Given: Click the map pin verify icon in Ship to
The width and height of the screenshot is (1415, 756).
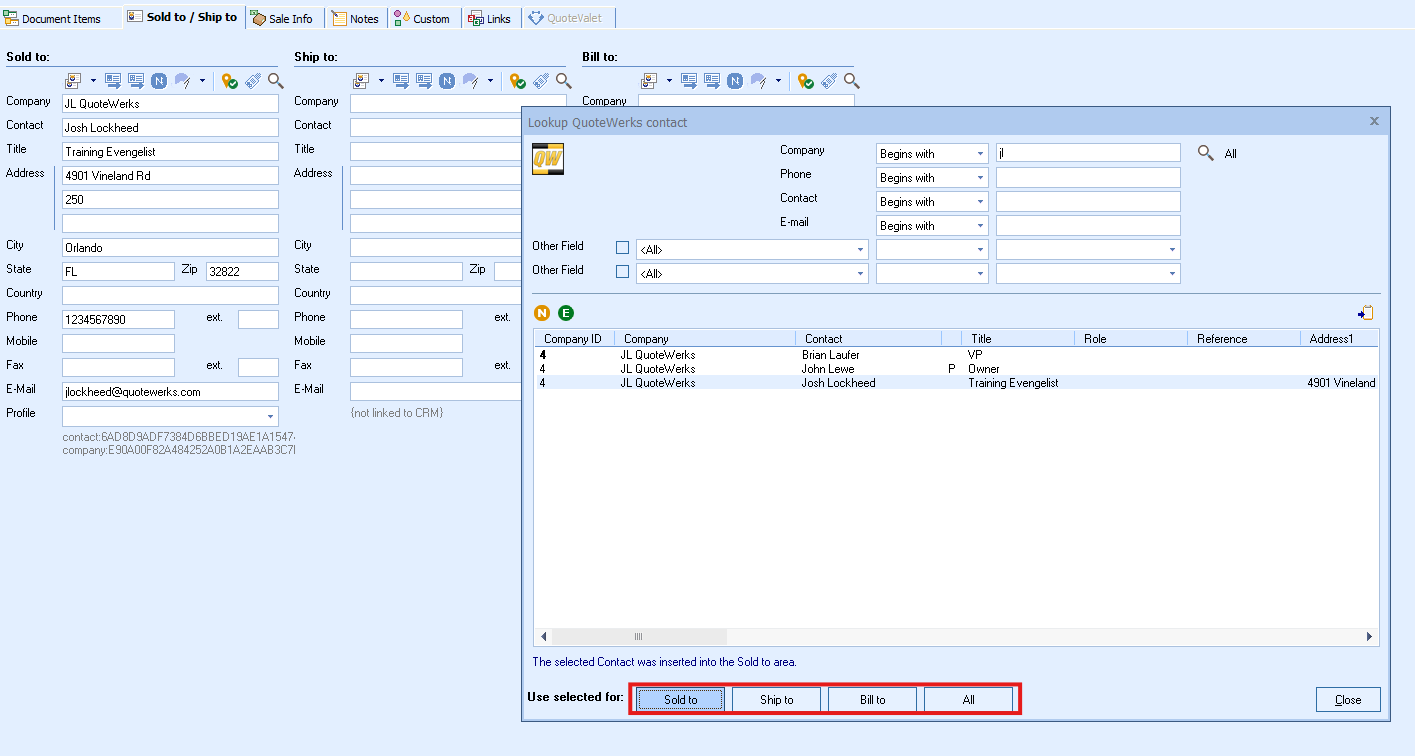Looking at the screenshot, I should point(518,81).
